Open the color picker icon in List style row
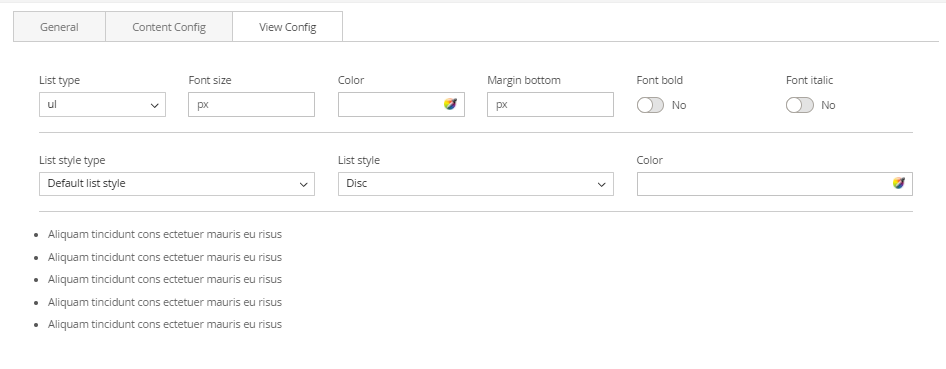 coord(898,183)
